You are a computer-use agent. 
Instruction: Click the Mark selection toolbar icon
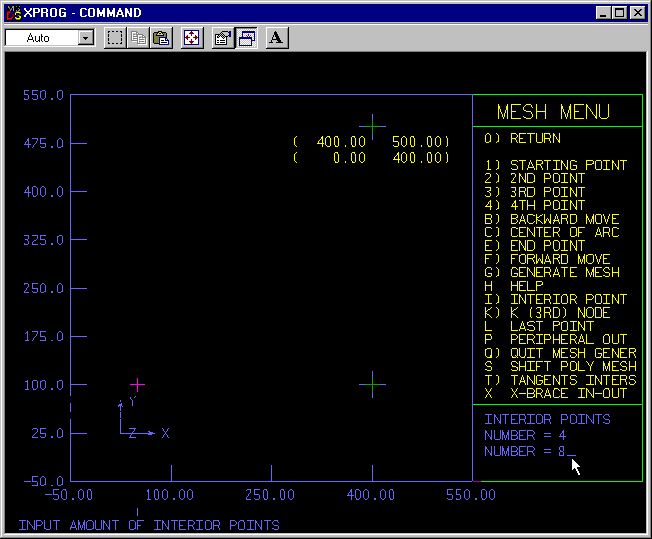(115, 38)
